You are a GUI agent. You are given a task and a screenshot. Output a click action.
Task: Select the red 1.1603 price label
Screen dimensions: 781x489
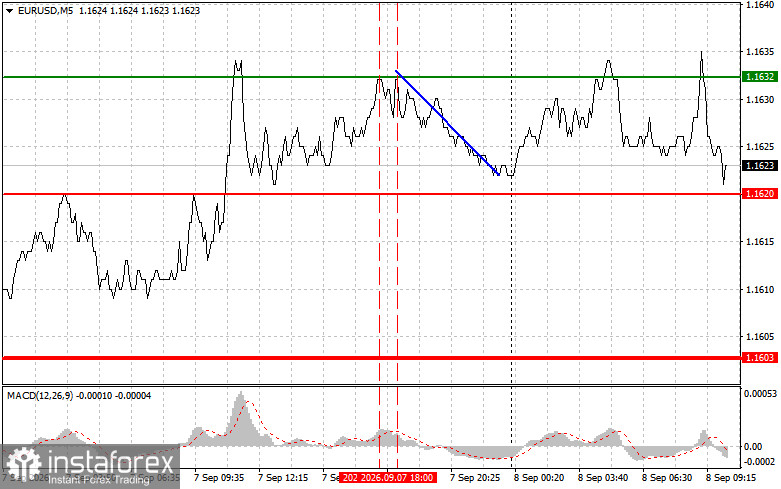tap(760, 358)
